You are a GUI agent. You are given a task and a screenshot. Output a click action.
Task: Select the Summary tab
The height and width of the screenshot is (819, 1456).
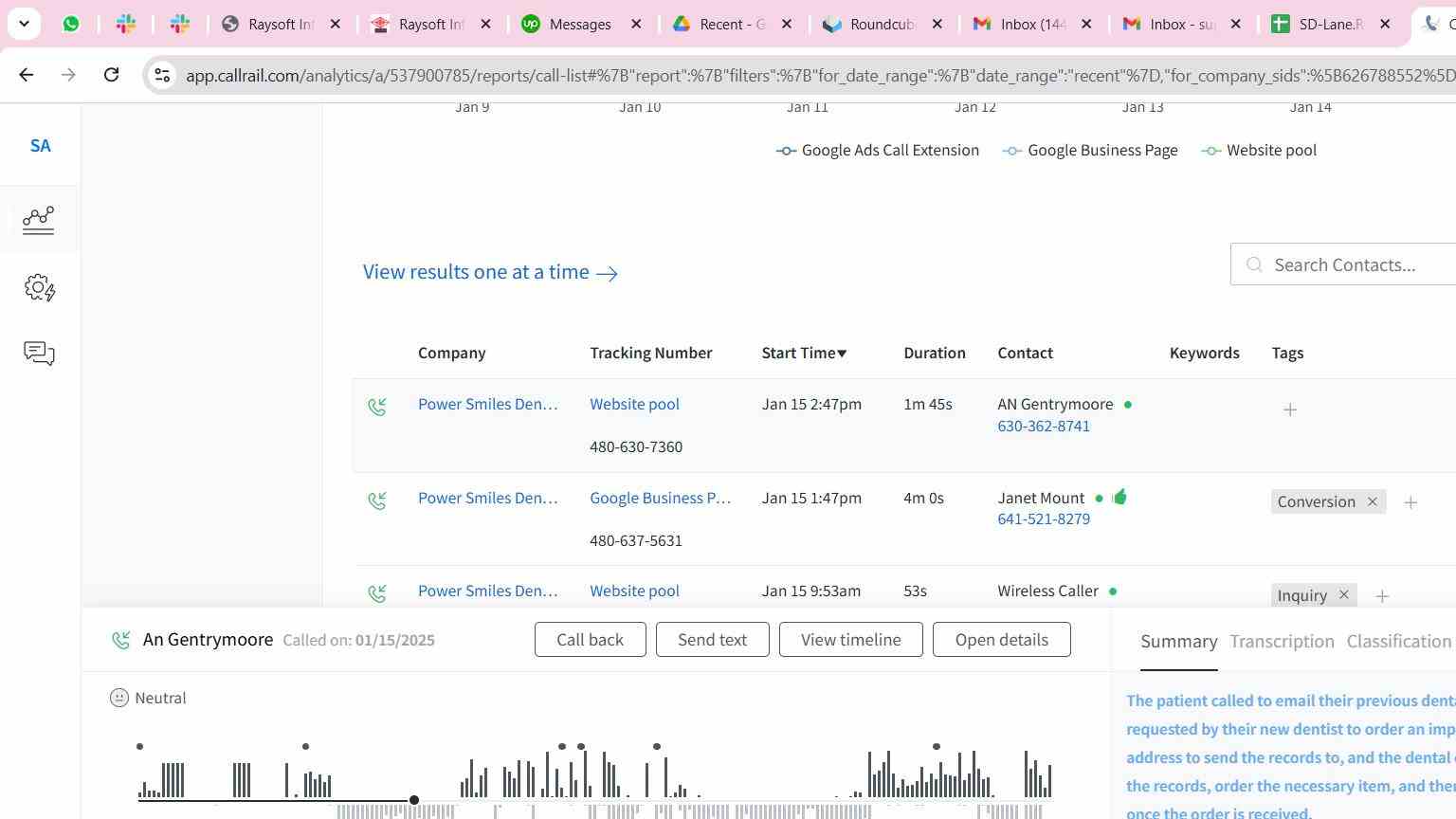click(x=1178, y=642)
